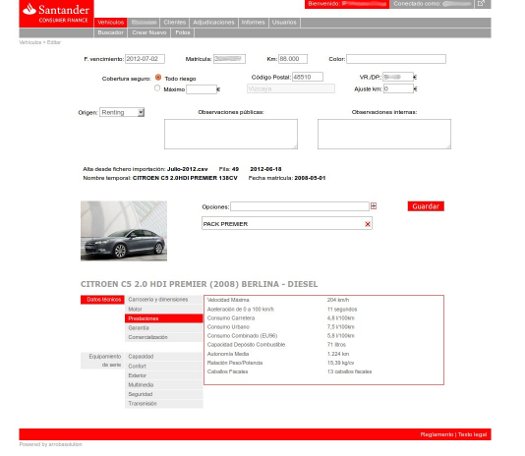
Task: Go to the Crear Nuevo submenu
Action: click(x=149, y=33)
